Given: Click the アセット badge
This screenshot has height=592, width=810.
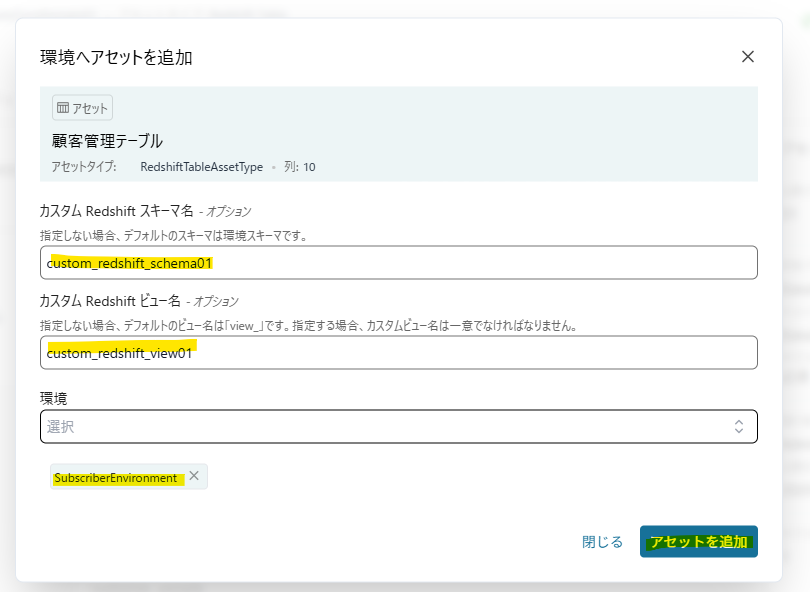Looking at the screenshot, I should [80, 107].
